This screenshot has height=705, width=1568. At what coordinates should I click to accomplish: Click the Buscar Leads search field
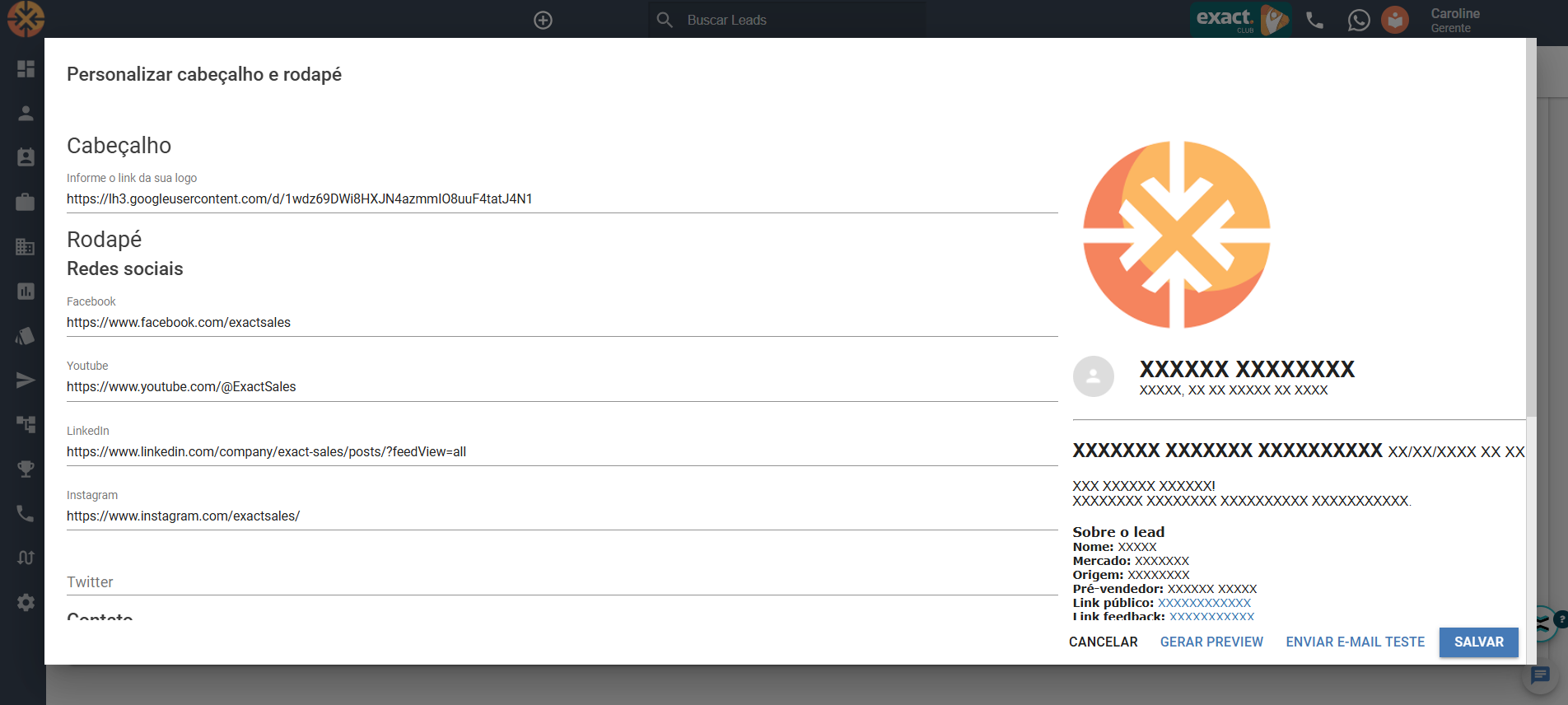point(786,20)
